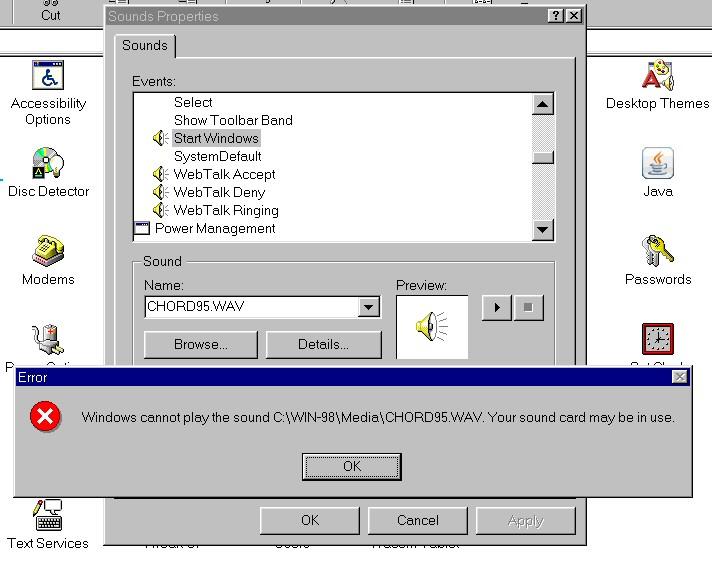
Task: Click the Cut toolbar button
Action: [50, 11]
